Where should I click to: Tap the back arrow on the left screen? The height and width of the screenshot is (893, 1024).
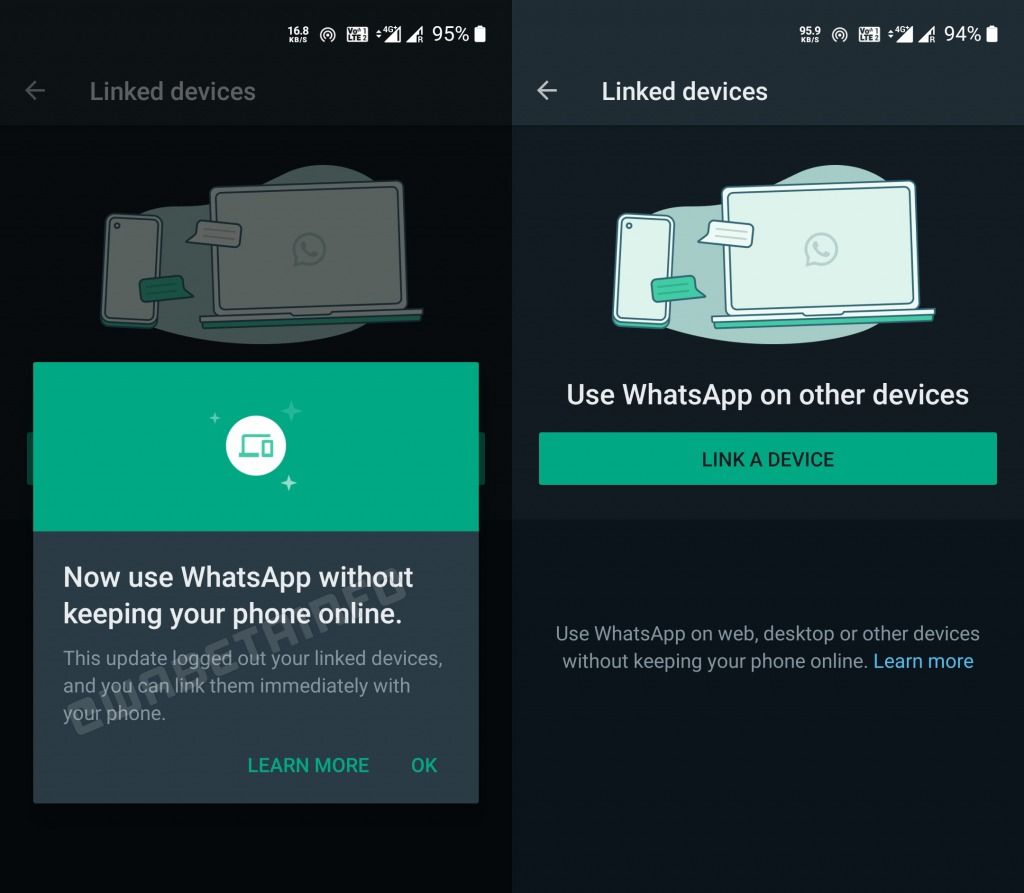tap(35, 91)
